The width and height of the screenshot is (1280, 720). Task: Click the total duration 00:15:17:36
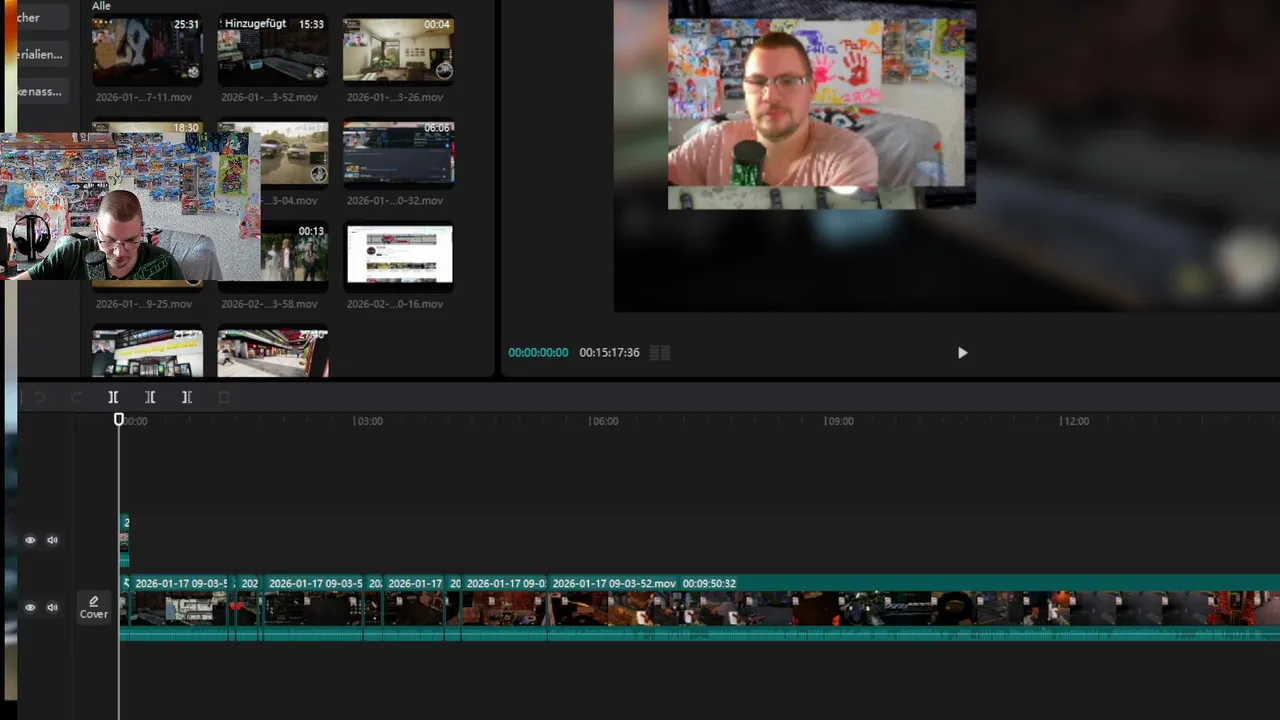pos(609,352)
